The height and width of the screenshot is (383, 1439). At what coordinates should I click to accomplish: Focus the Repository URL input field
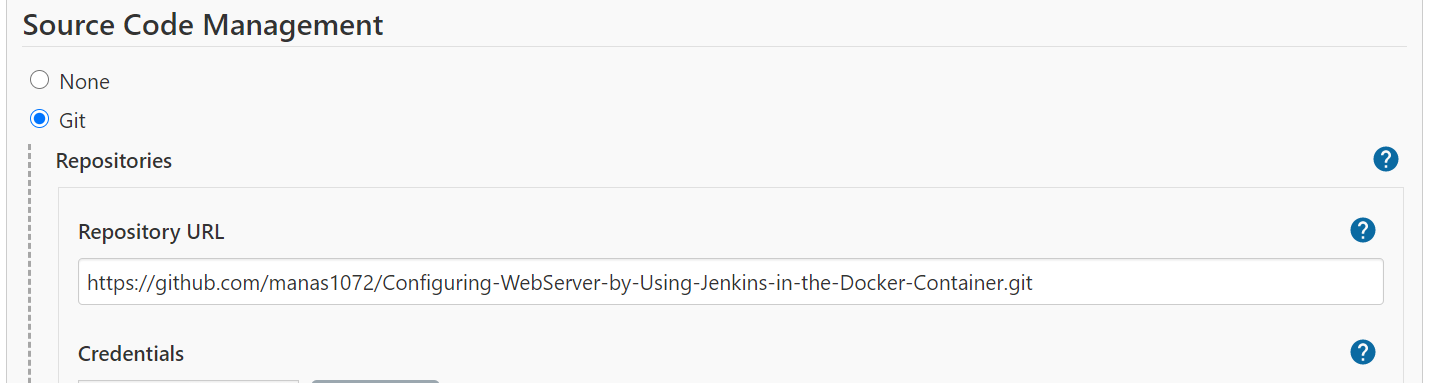coord(731,282)
